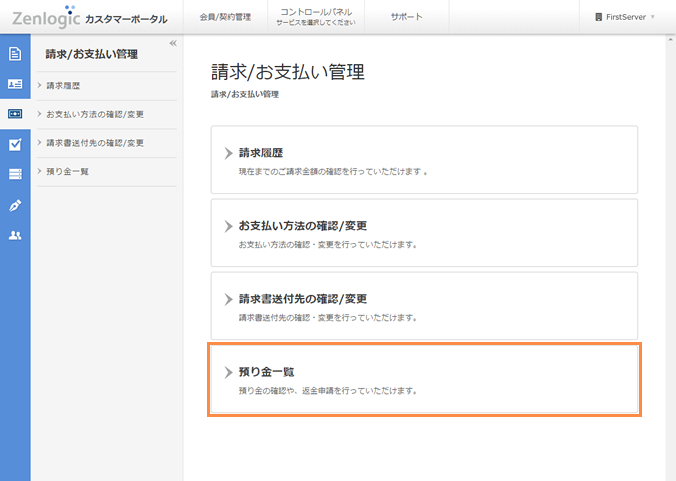The width and height of the screenshot is (676, 481).
Task: Select the billing money icon in sidebar
Action: click(x=15, y=114)
